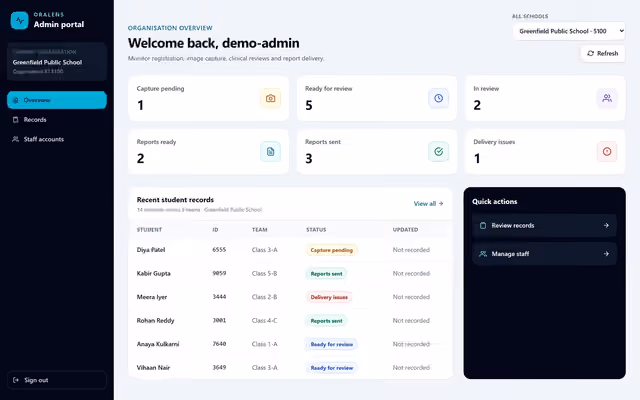Screen dimensions: 640x400
Task: Click student ID 3444
Action: pos(219,297)
